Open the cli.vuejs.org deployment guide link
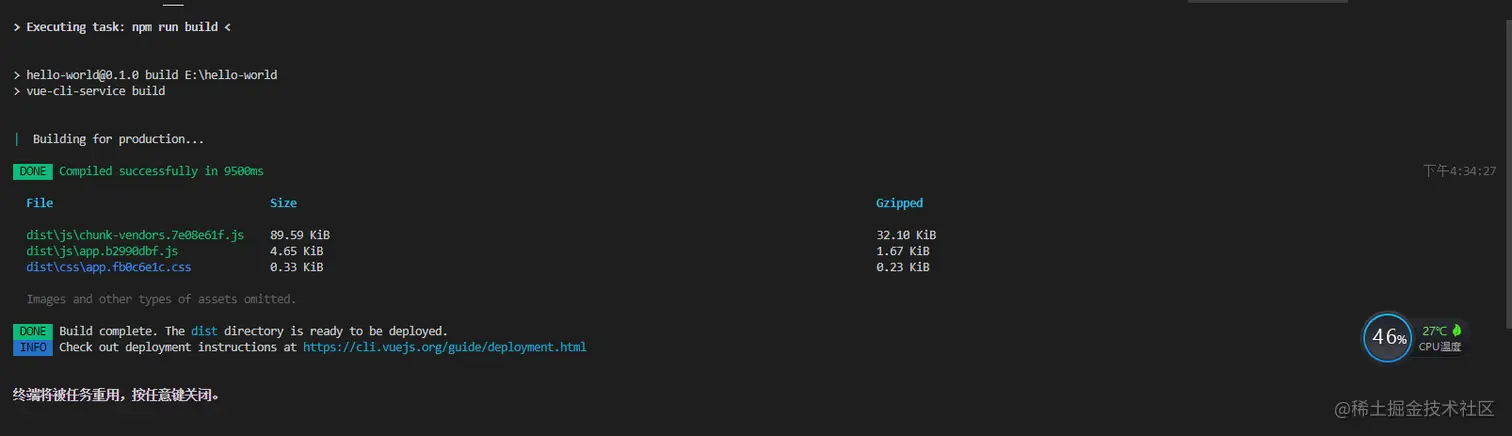Image resolution: width=1512 pixels, height=436 pixels. pos(444,347)
